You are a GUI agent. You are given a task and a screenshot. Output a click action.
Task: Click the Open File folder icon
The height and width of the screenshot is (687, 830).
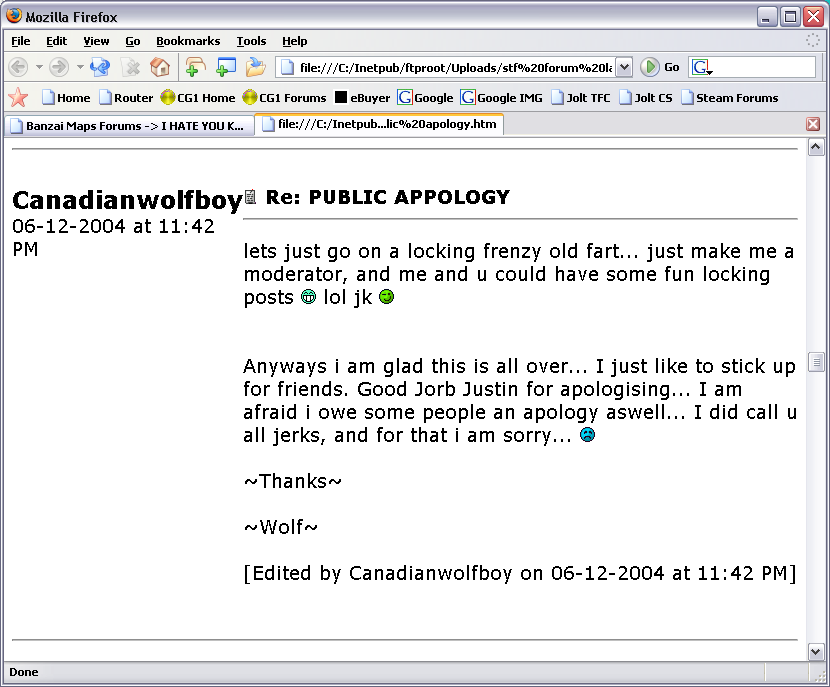pyautogui.click(x=256, y=67)
